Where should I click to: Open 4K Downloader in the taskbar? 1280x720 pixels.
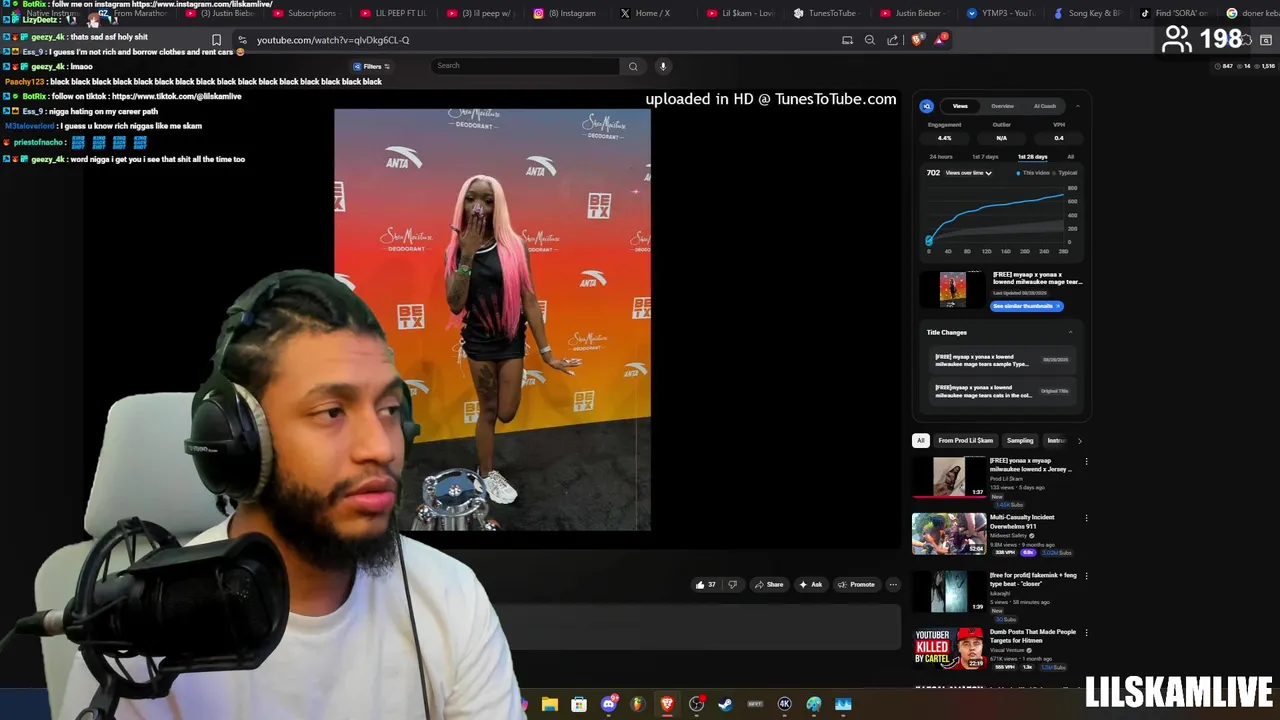pos(785,704)
